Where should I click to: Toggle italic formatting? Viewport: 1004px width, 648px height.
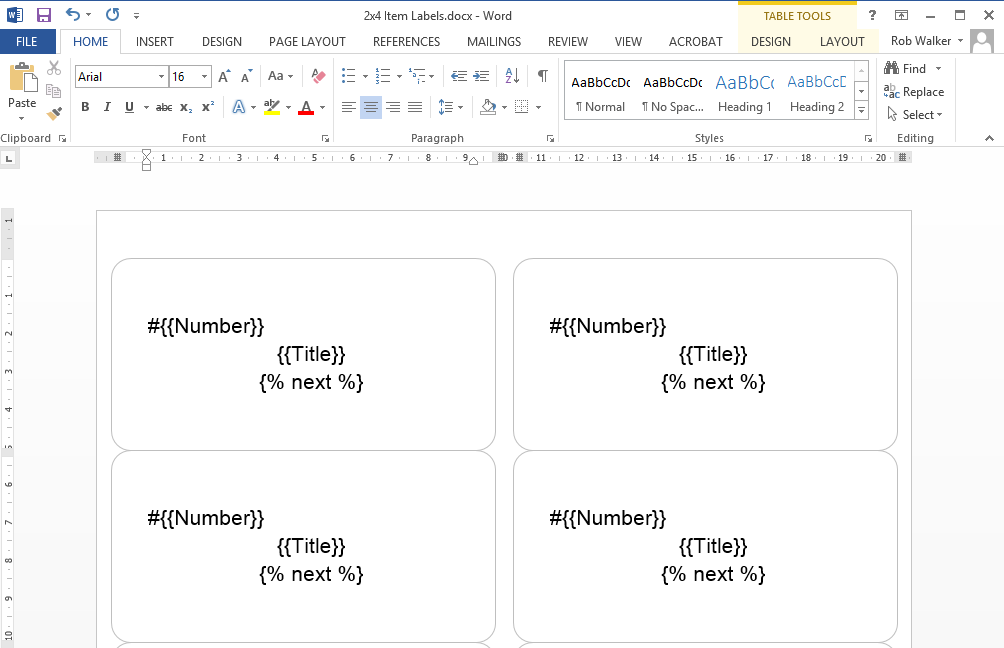tap(107, 107)
